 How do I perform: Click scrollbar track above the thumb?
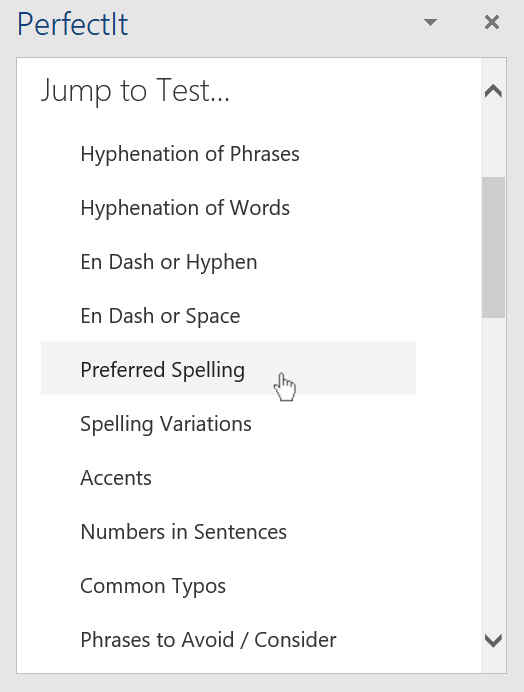pos(493,140)
